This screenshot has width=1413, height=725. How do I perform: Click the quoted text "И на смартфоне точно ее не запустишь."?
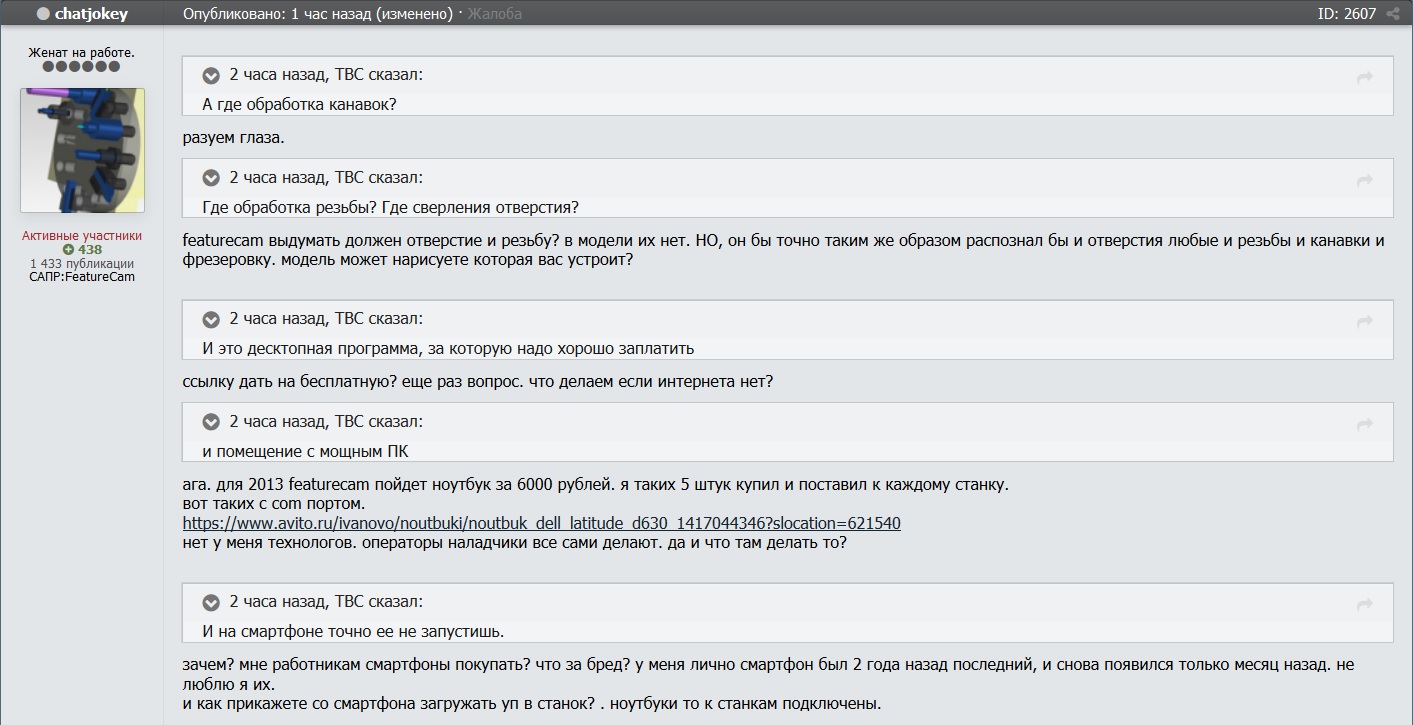(353, 631)
